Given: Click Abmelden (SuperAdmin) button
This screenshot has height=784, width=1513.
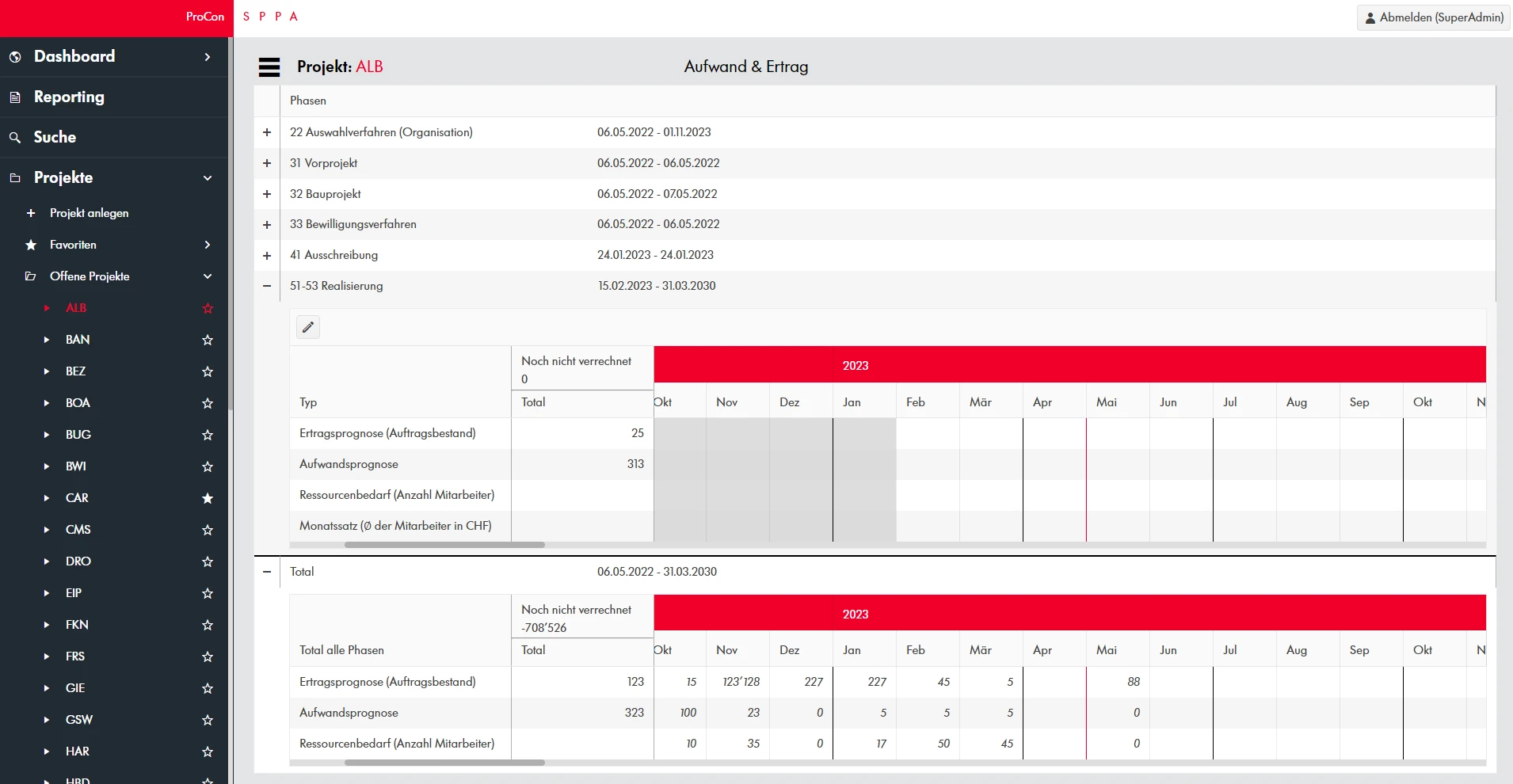Looking at the screenshot, I should [x=1434, y=17].
